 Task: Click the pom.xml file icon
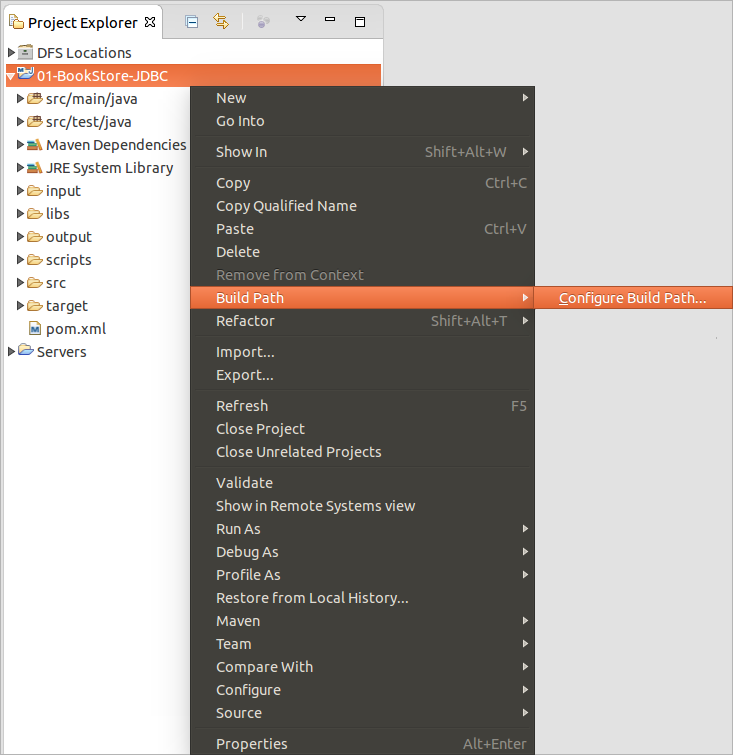coord(35,329)
